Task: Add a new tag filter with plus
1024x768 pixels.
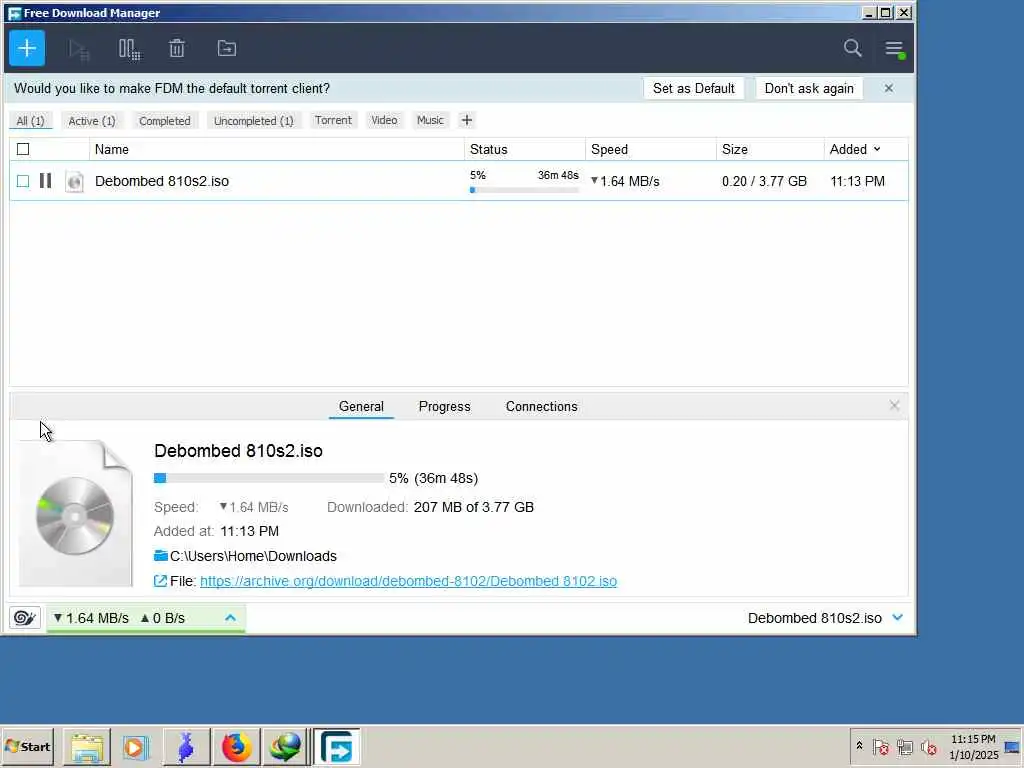Action: 466,120
